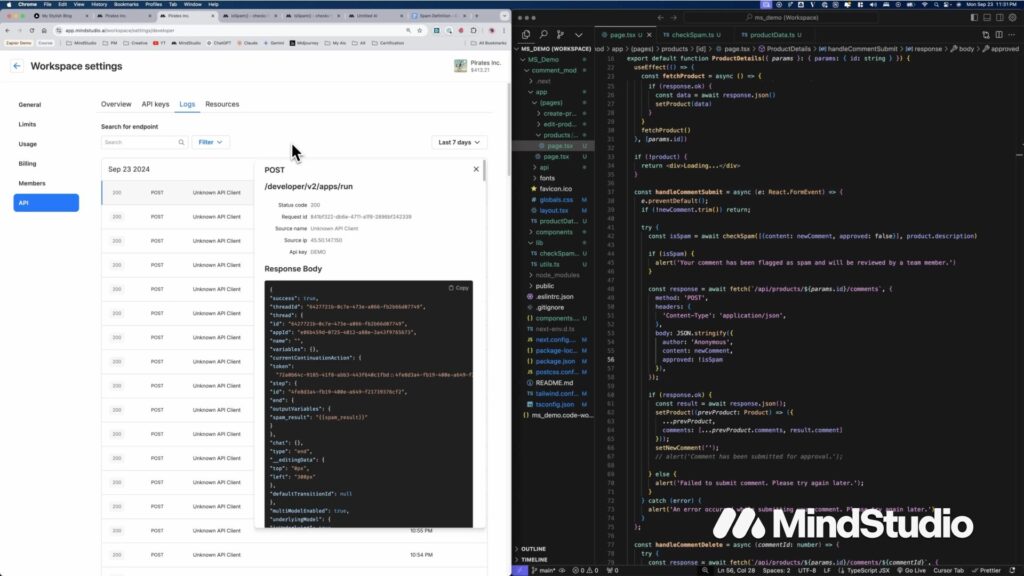
Task: Select the Search icon in the VS Code sidebar
Action: click(543, 33)
